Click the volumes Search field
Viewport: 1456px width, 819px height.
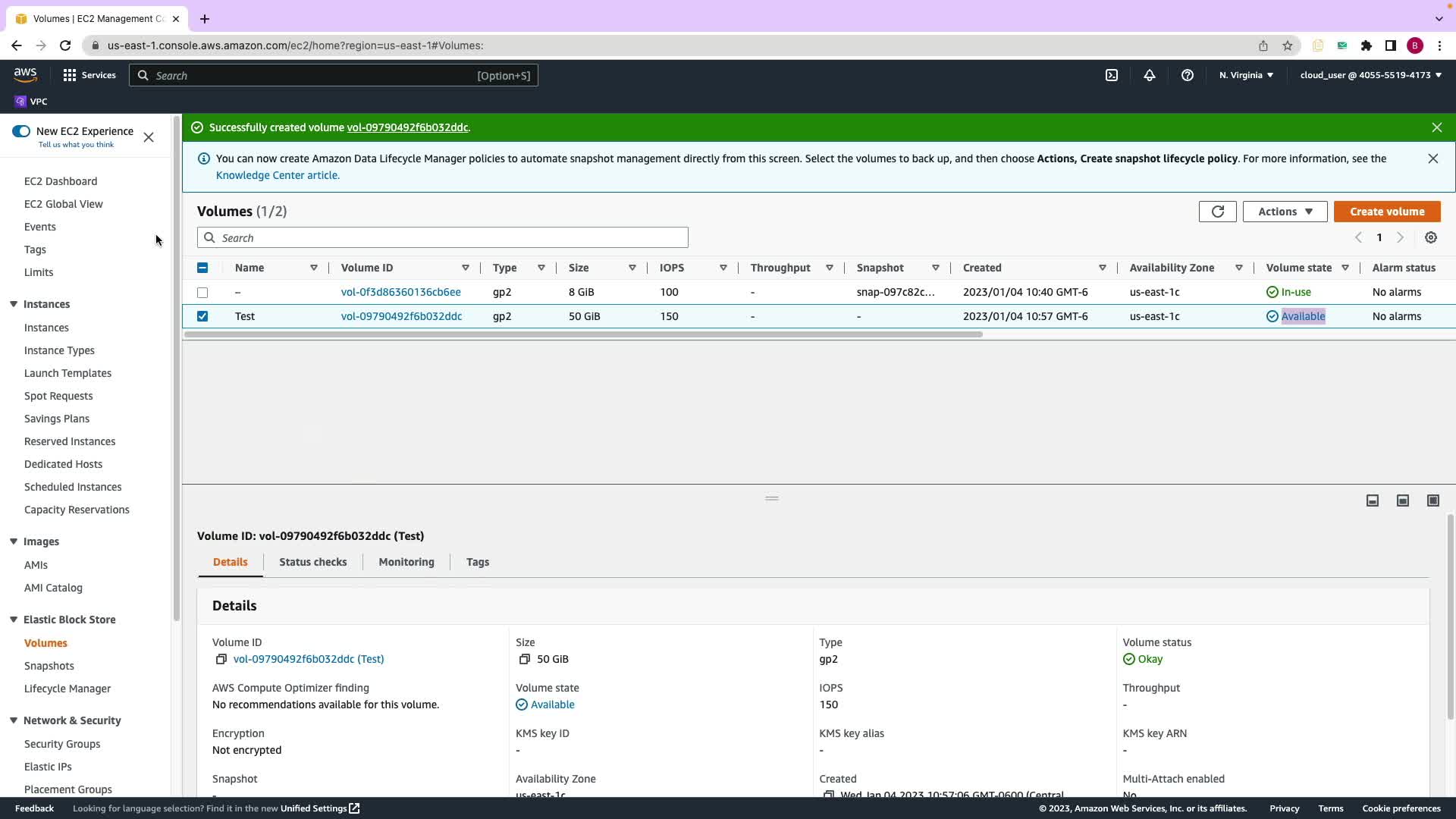coord(442,238)
